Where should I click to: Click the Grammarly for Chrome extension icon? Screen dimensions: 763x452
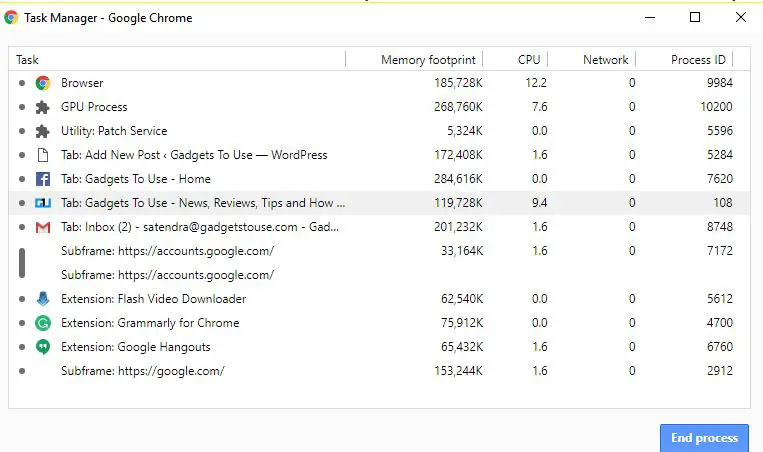43,323
